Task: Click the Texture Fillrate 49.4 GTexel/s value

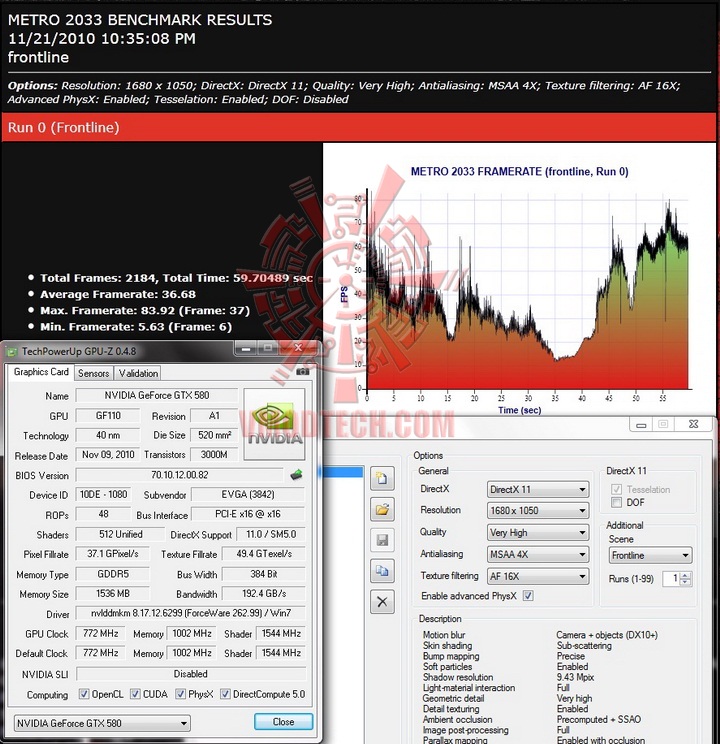Action: (x=264, y=554)
